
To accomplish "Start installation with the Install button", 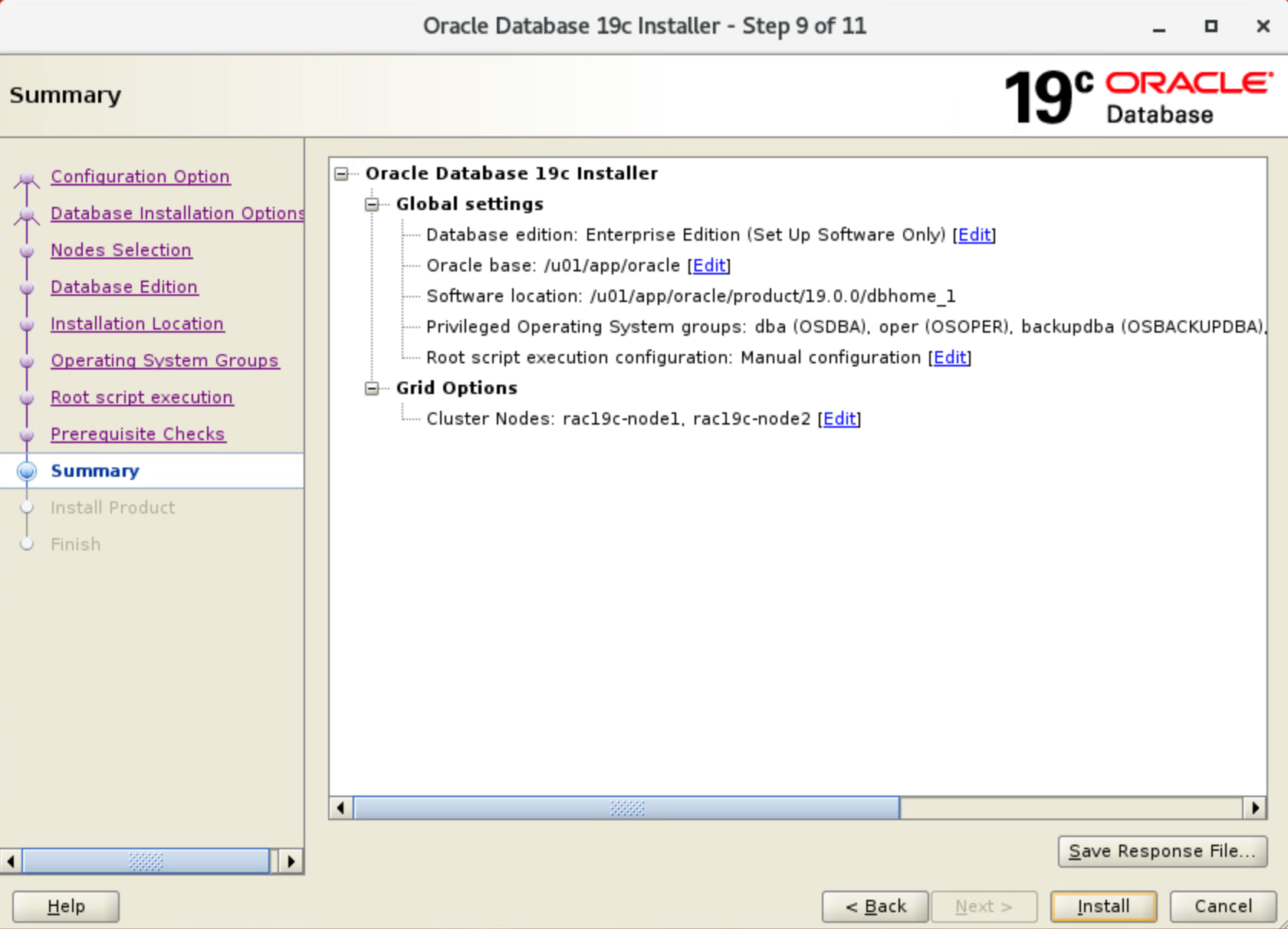I will pyautogui.click(x=1103, y=906).
